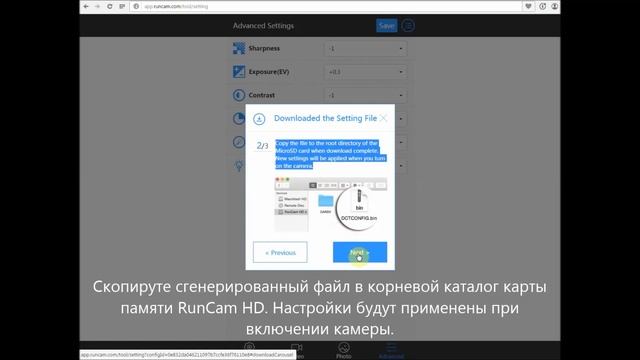Click the 2/3 step indicator
Viewport: 640px width, 360px height.
click(262, 146)
